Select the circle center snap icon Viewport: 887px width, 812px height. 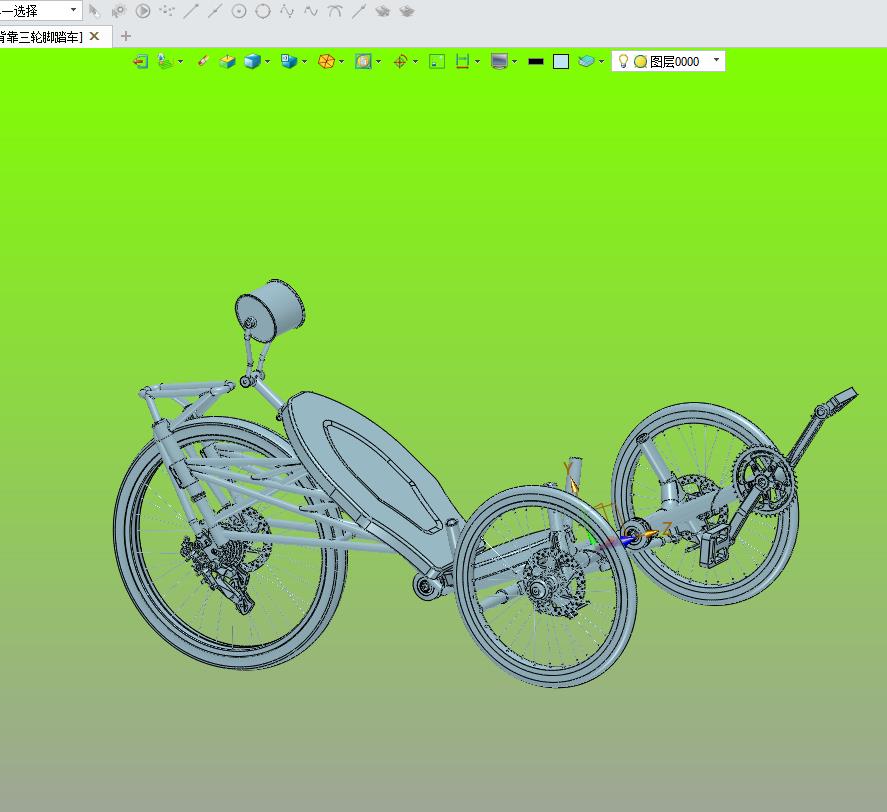coord(239,11)
